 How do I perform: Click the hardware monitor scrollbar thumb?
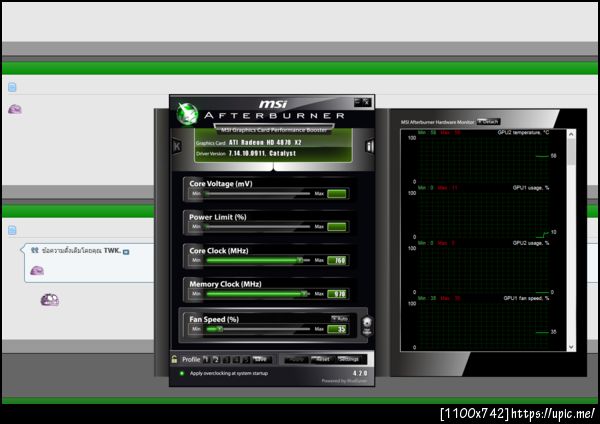click(571, 152)
